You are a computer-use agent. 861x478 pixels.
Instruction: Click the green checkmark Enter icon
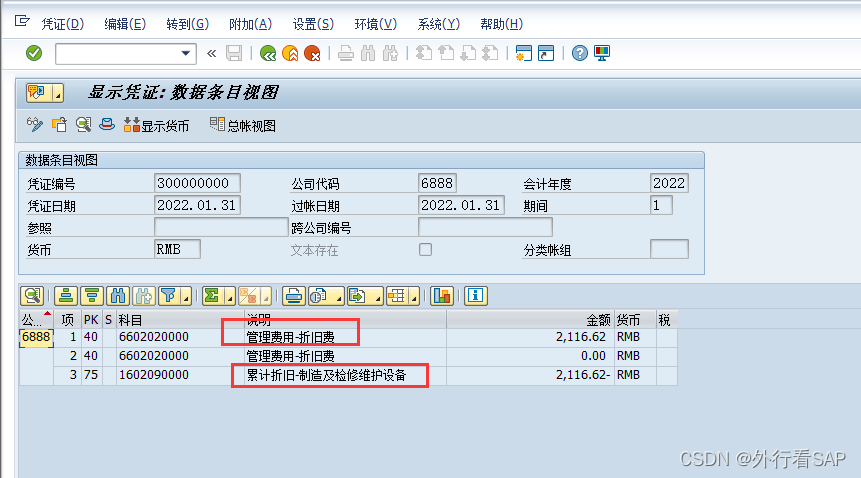coord(34,53)
